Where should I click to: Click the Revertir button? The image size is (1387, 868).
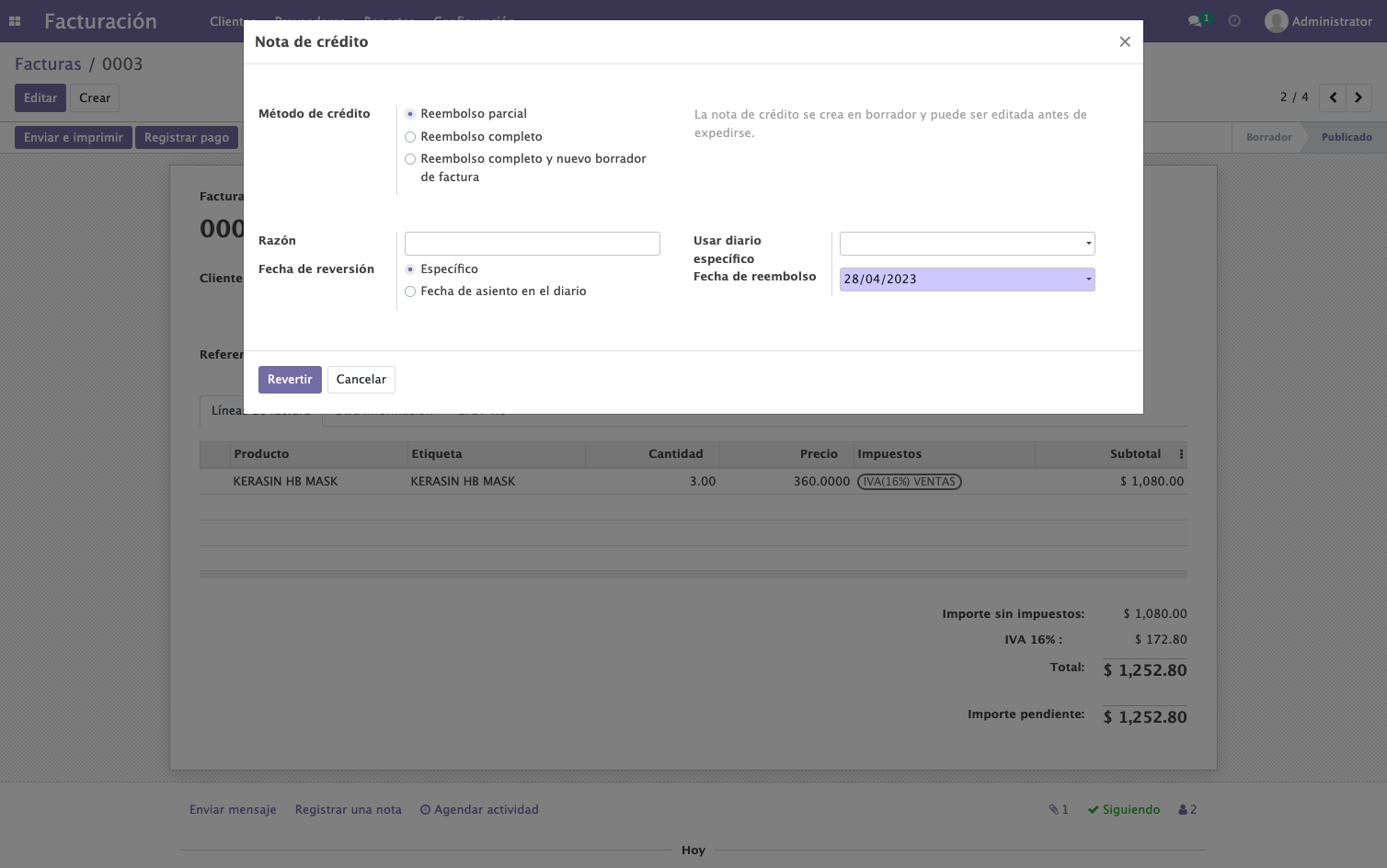(290, 380)
